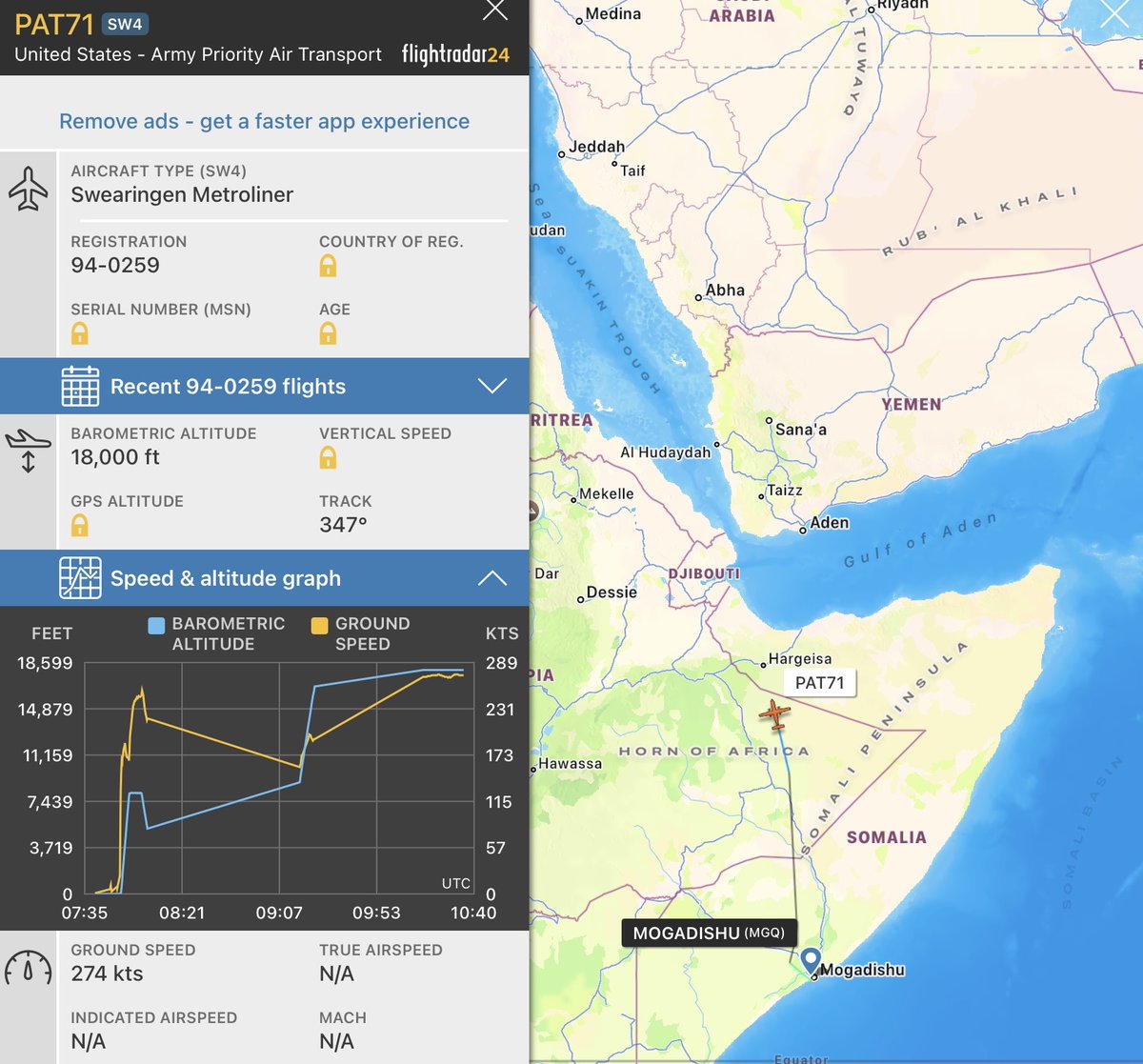Tap ground speed value 274 kts
This screenshot has height=1064, width=1143.
pyautogui.click(x=107, y=974)
